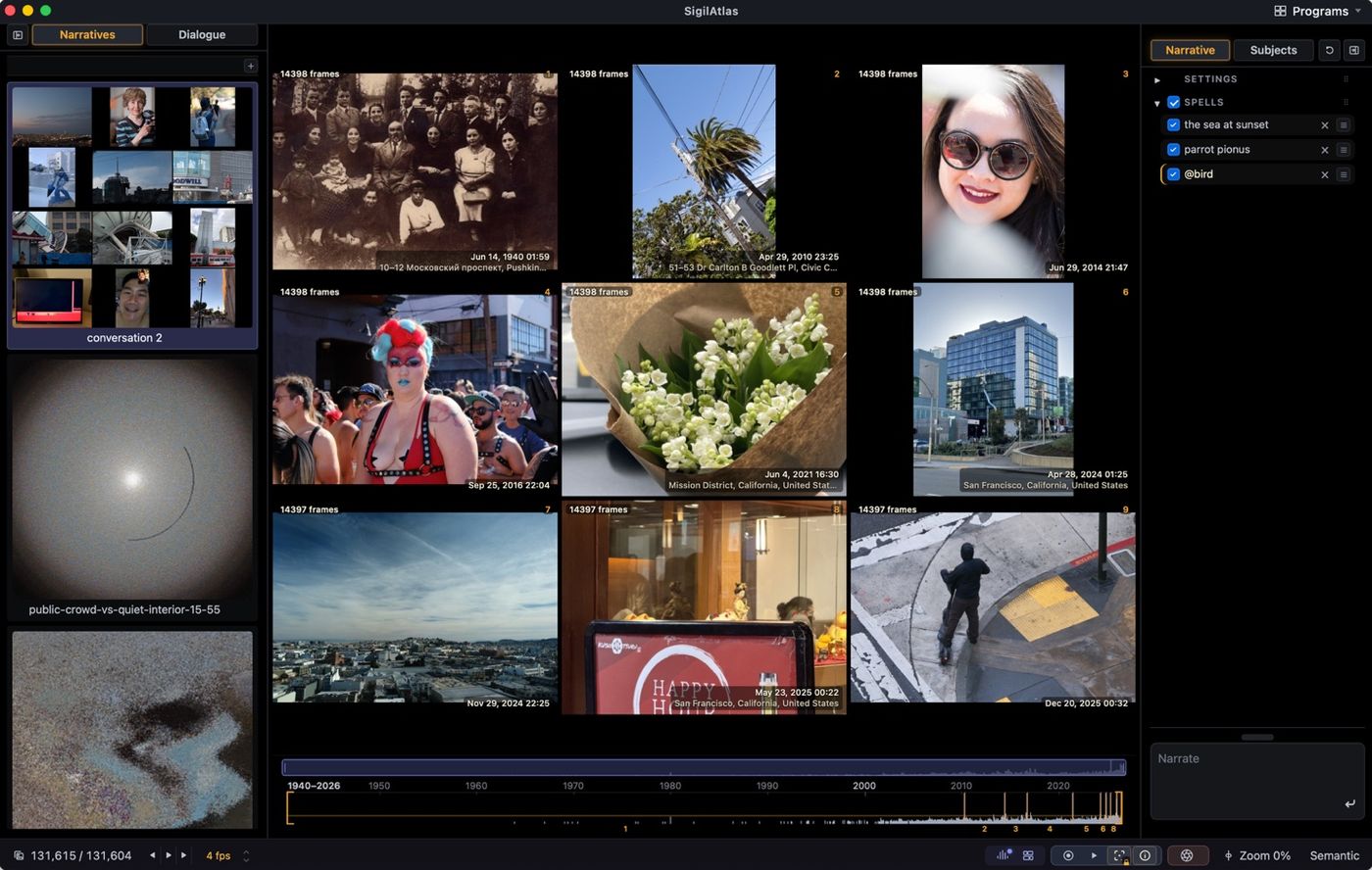
Task: Select the Subjects tab in right panel
Action: pyautogui.click(x=1273, y=50)
